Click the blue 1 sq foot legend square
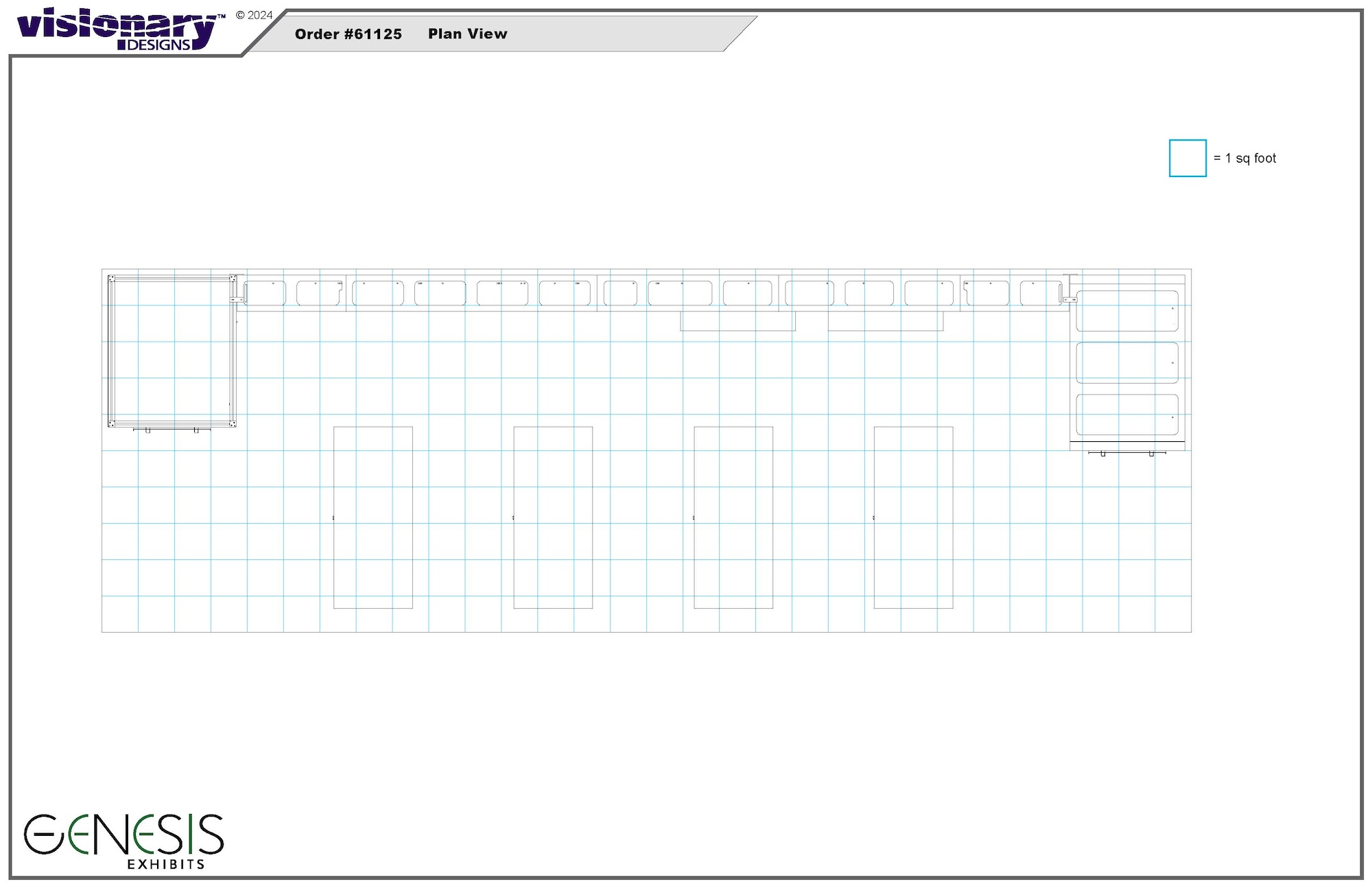This screenshot has width=1372, height=888. [x=1187, y=159]
